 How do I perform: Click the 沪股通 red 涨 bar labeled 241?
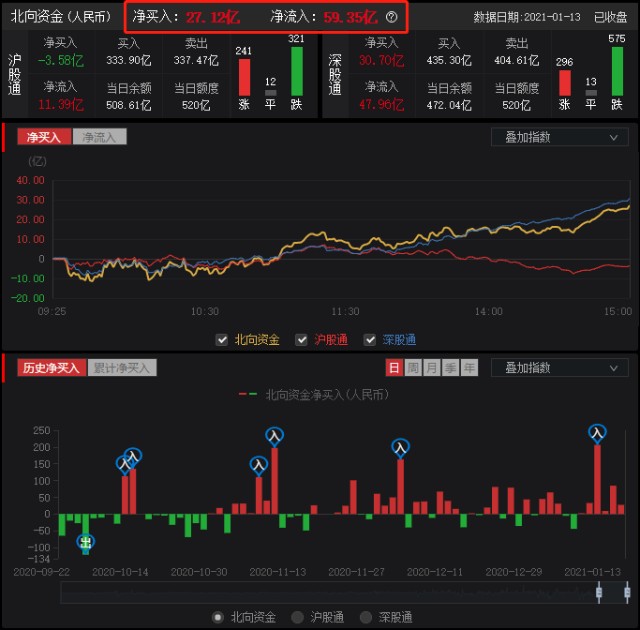point(244,77)
